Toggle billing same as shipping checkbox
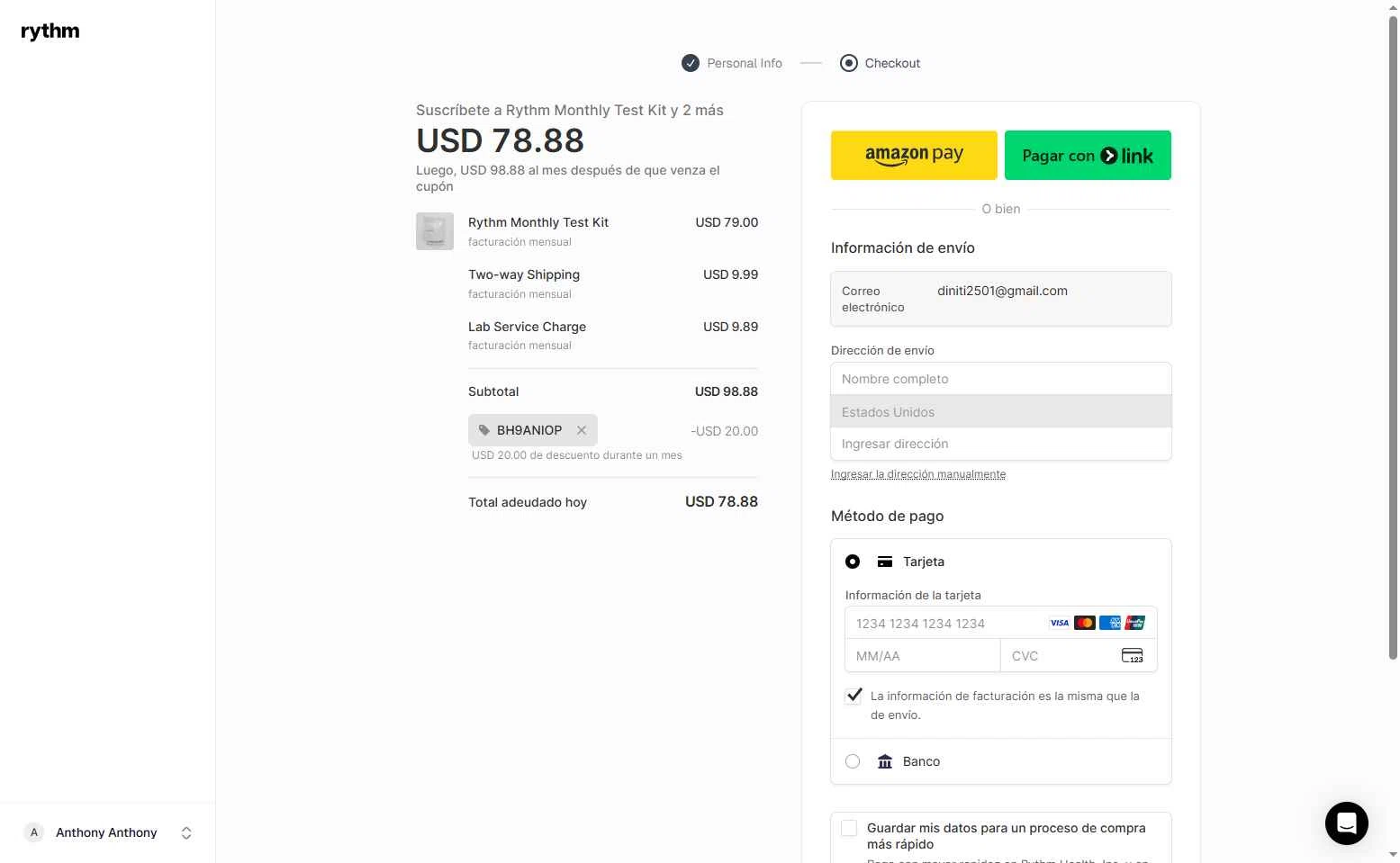This screenshot has height=863, width=1400. point(854,696)
